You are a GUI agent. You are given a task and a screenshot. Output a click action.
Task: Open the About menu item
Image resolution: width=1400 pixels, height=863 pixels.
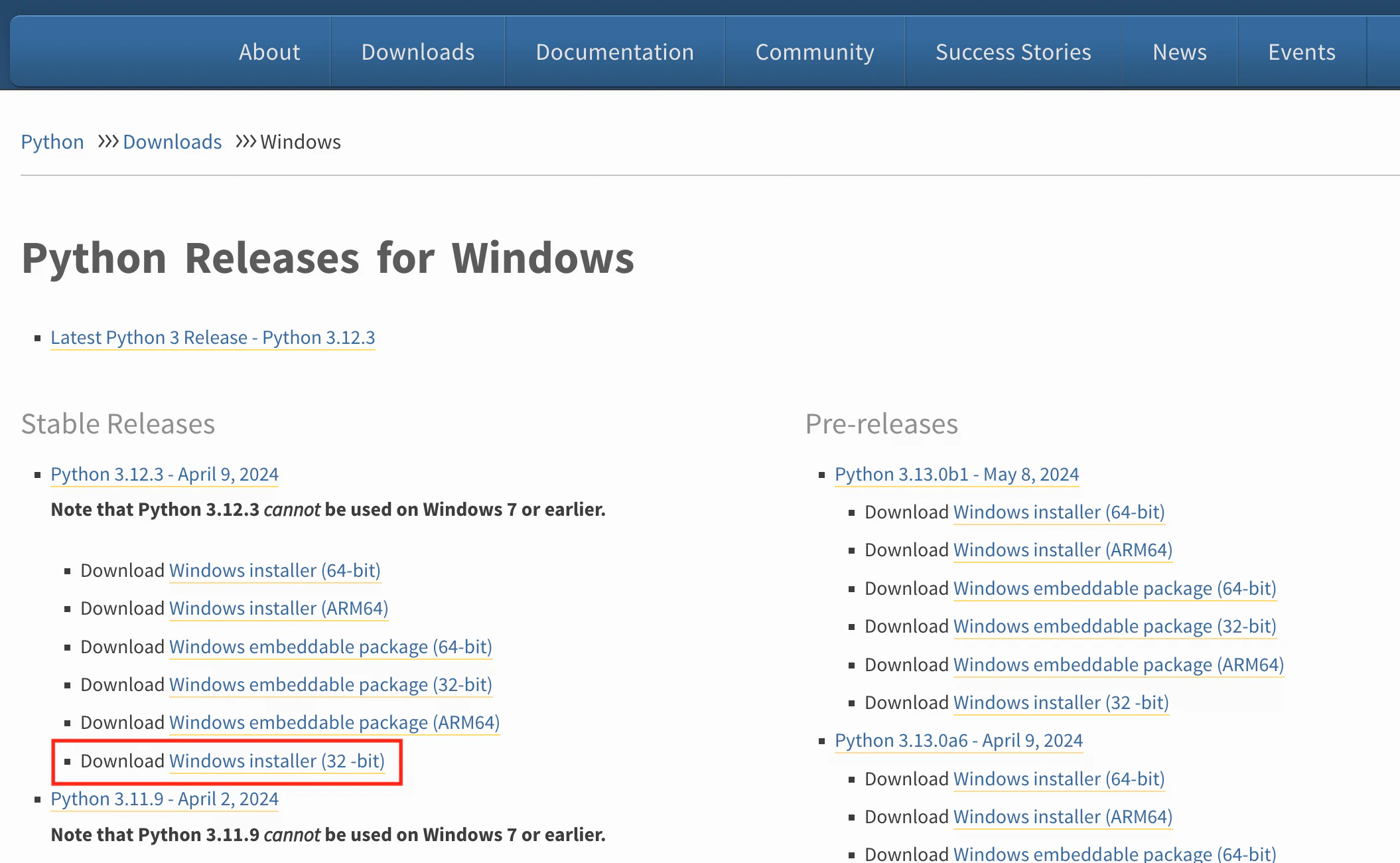tap(269, 52)
